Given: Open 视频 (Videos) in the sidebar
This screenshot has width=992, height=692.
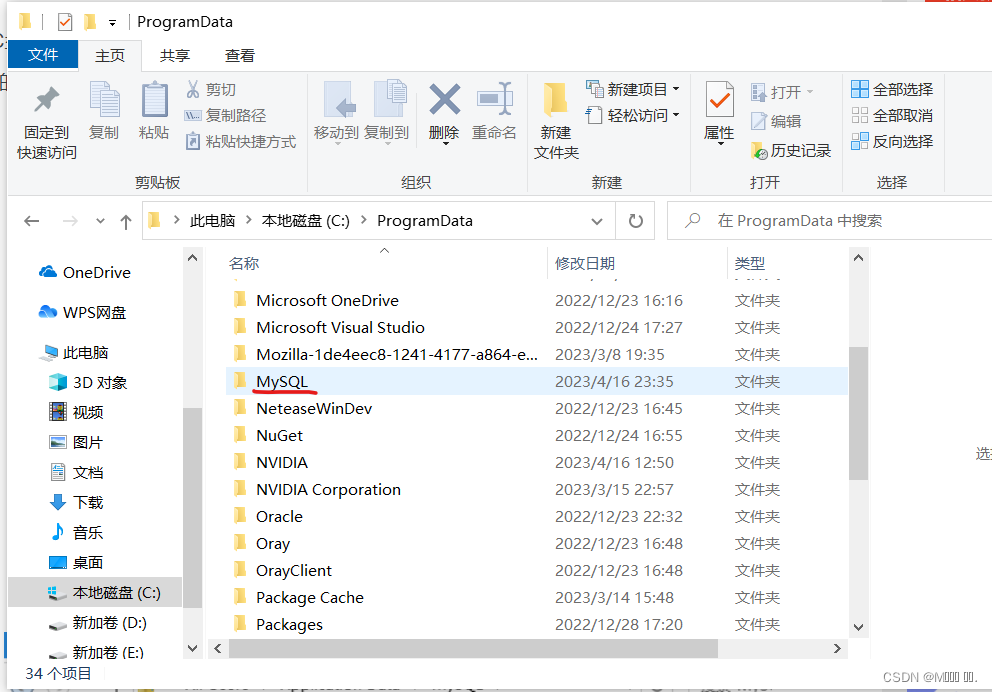Looking at the screenshot, I should click(76, 412).
